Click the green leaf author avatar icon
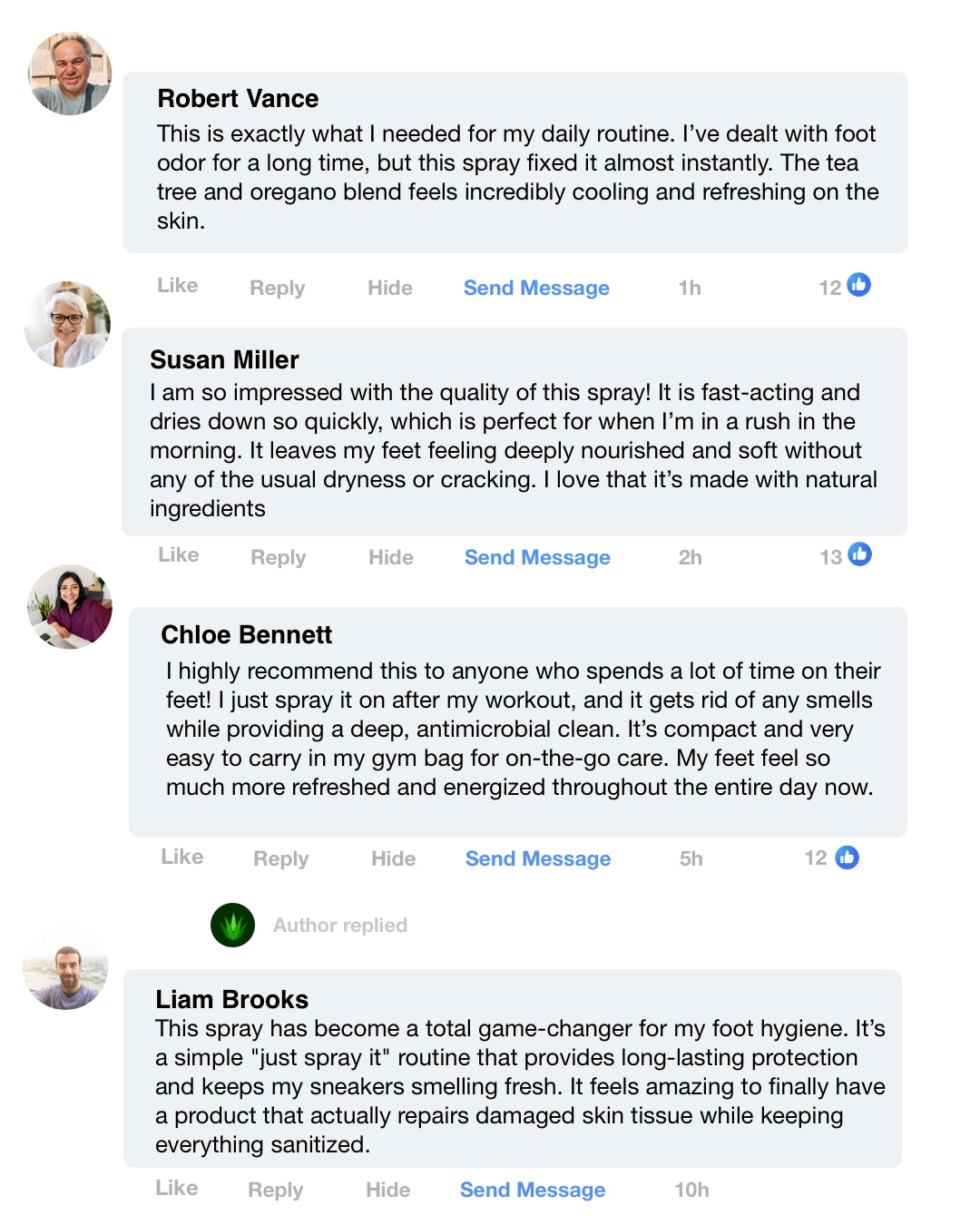Viewport: 980px width, 1225px height. 232,925
